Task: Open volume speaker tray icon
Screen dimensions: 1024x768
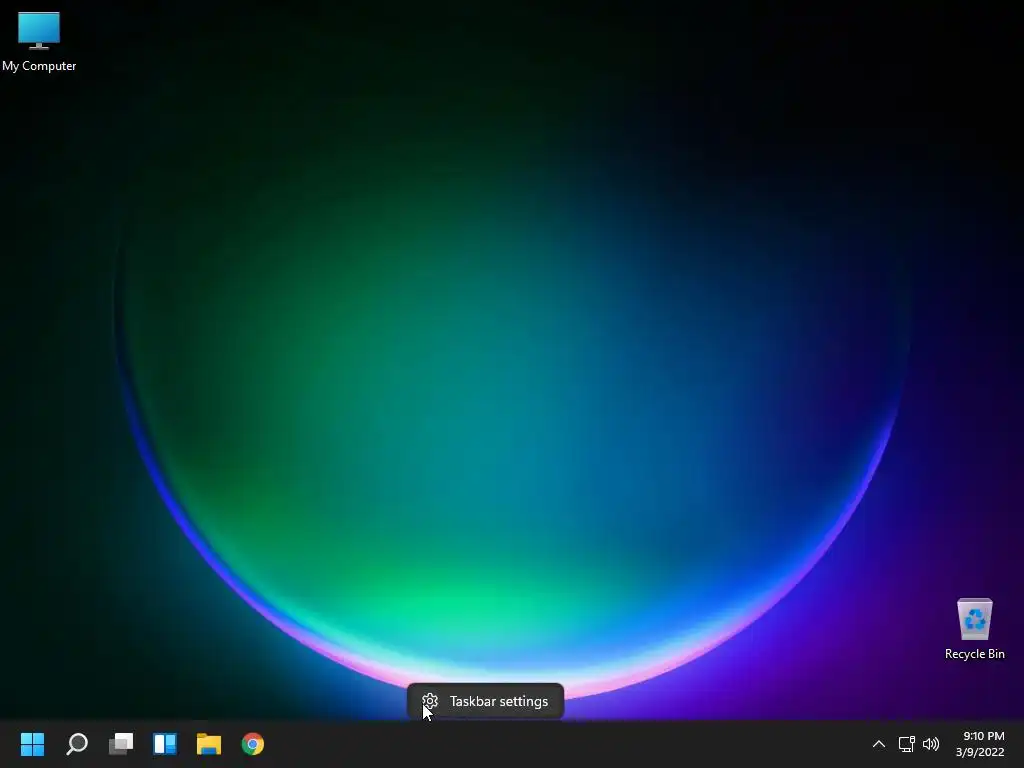Action: click(x=931, y=744)
